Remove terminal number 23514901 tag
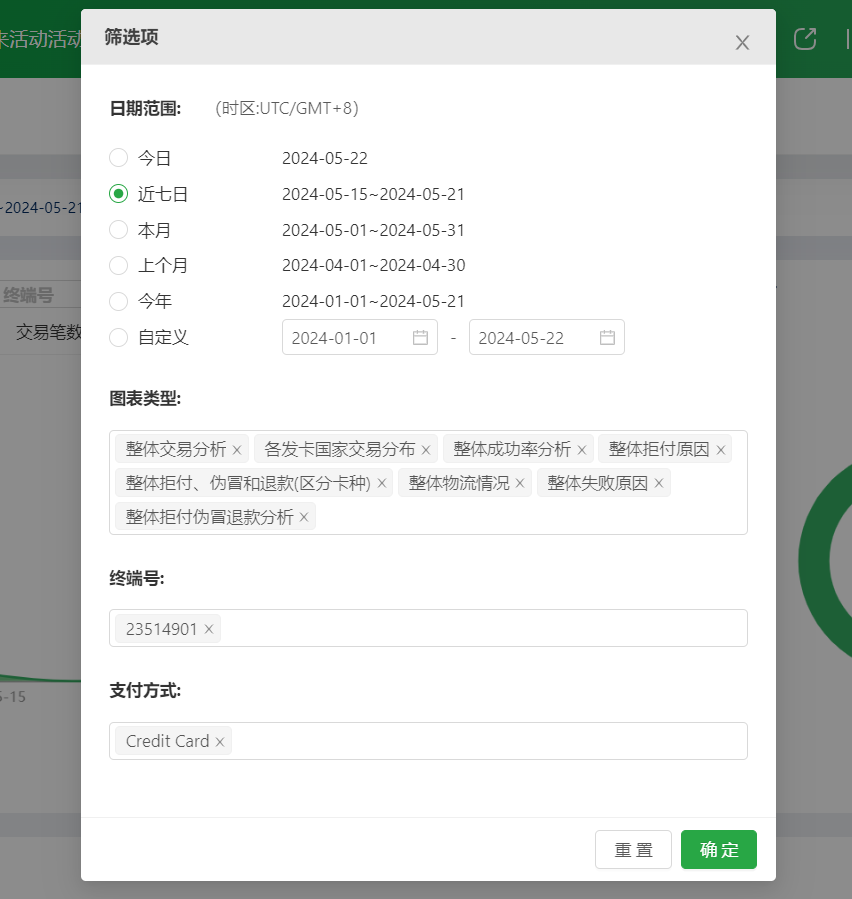This screenshot has width=852, height=899. 209,630
